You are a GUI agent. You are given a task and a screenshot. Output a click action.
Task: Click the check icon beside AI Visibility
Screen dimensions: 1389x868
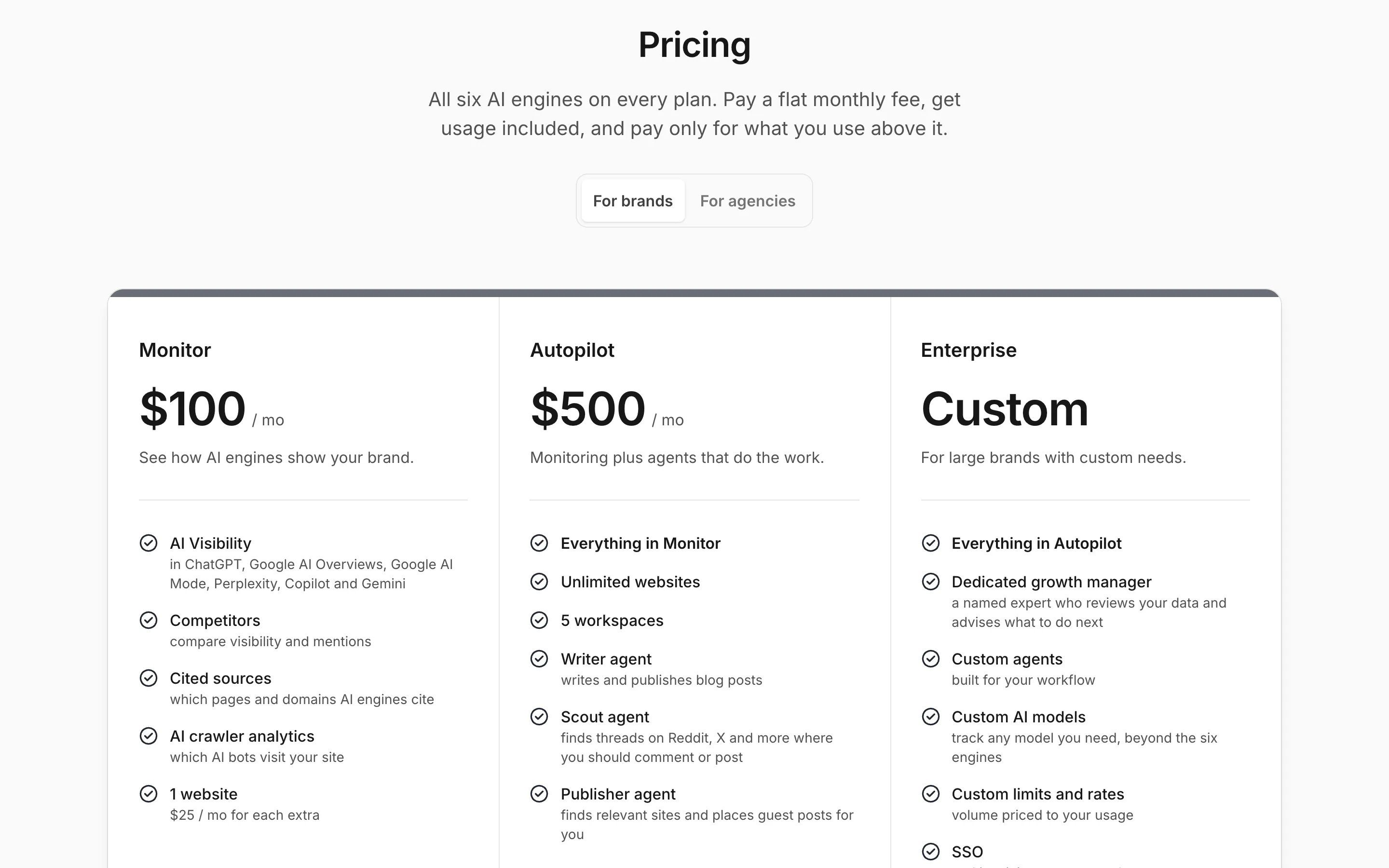click(149, 543)
